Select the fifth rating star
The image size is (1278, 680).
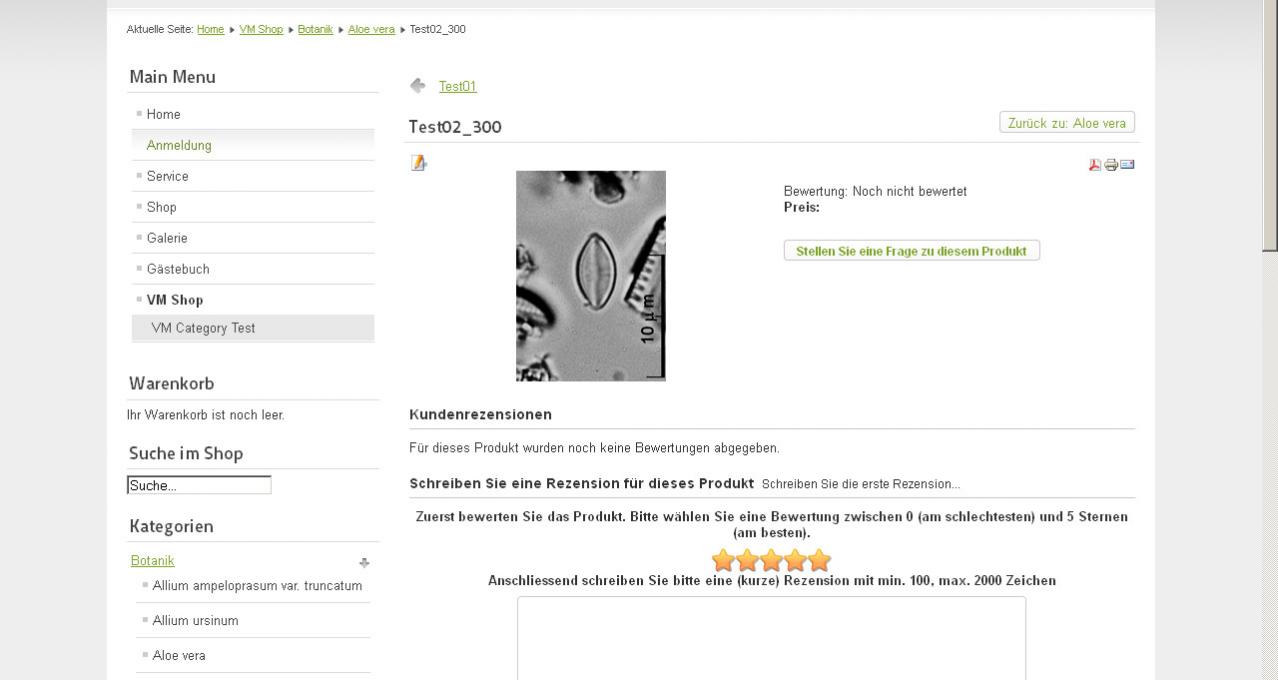[820, 560]
